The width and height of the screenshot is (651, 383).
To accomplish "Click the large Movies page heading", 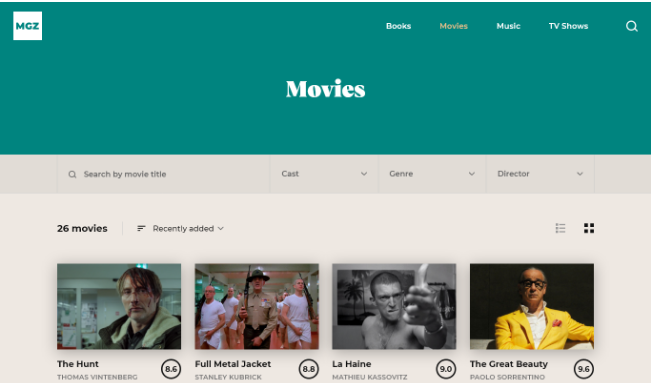I will tap(326, 89).
